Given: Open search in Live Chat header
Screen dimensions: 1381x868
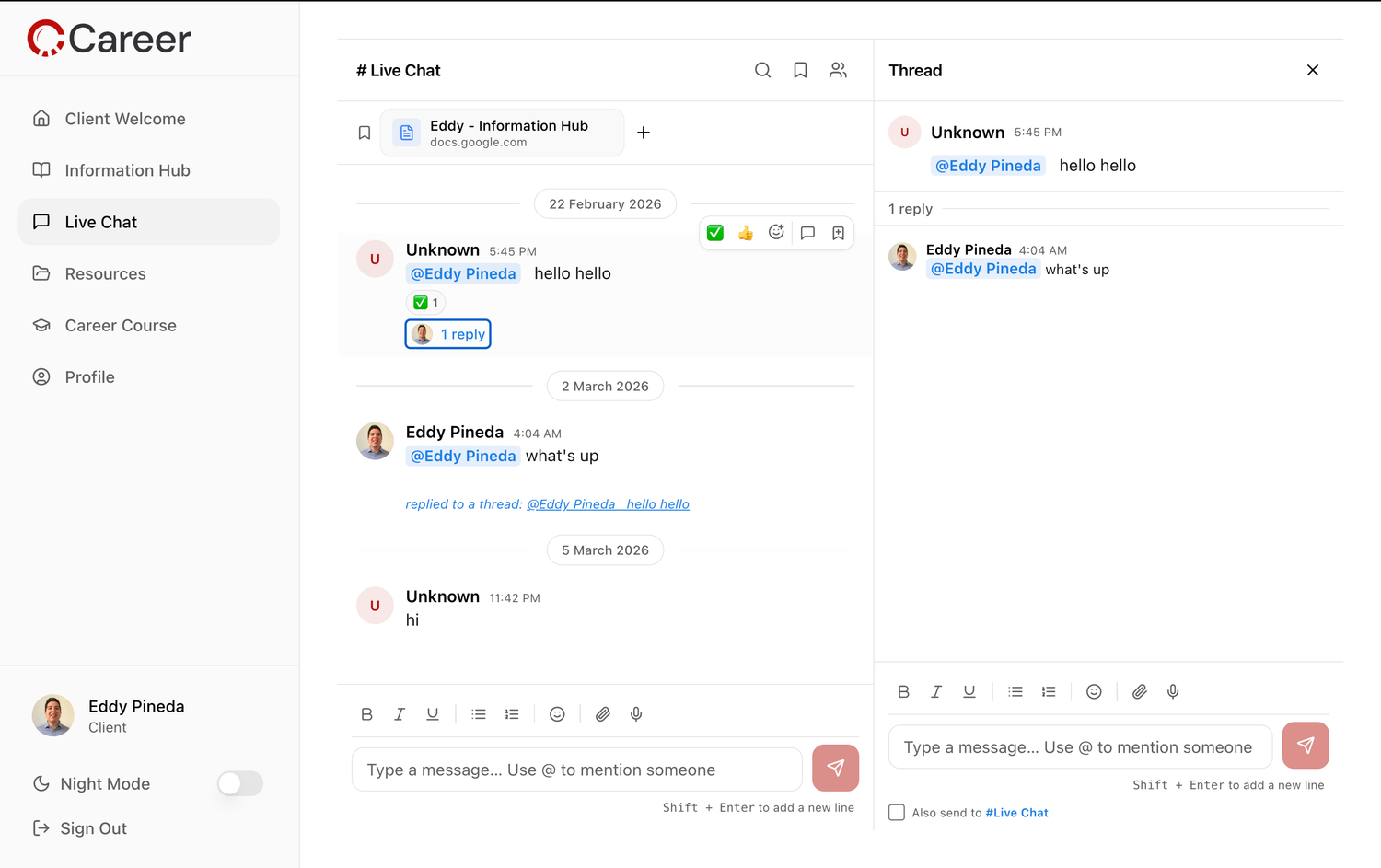Looking at the screenshot, I should 762,70.
